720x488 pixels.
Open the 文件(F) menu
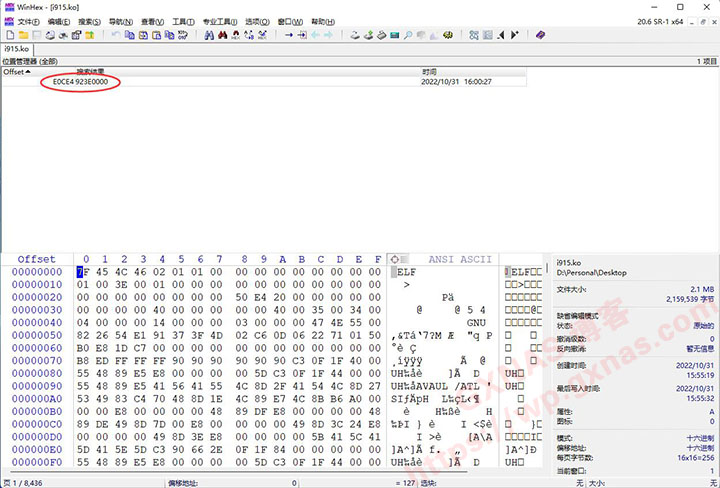pos(28,21)
